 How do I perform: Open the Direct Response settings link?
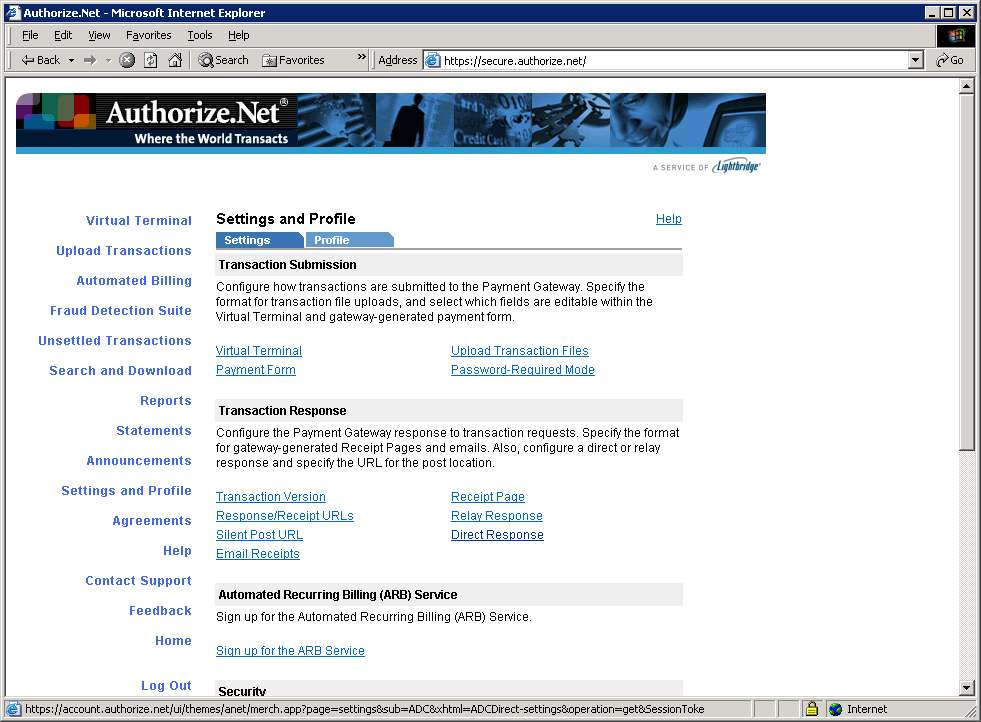497,535
